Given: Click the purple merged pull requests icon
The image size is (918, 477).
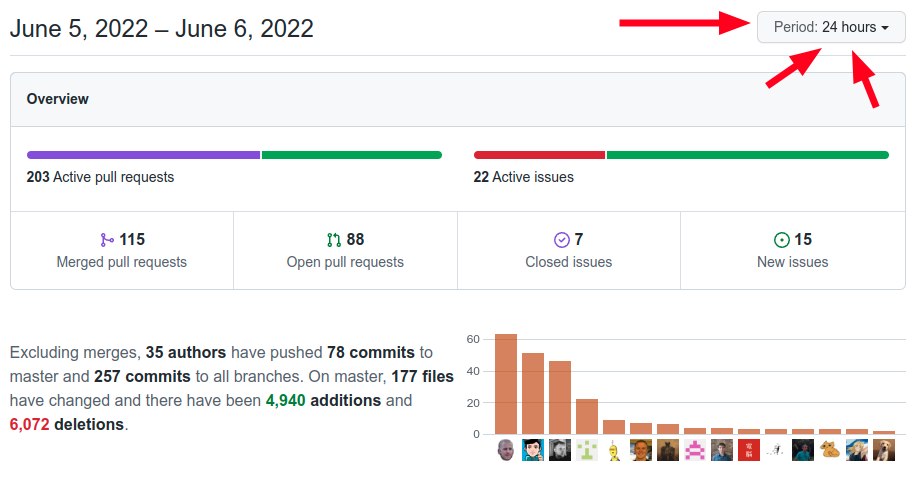Looking at the screenshot, I should (x=107, y=240).
